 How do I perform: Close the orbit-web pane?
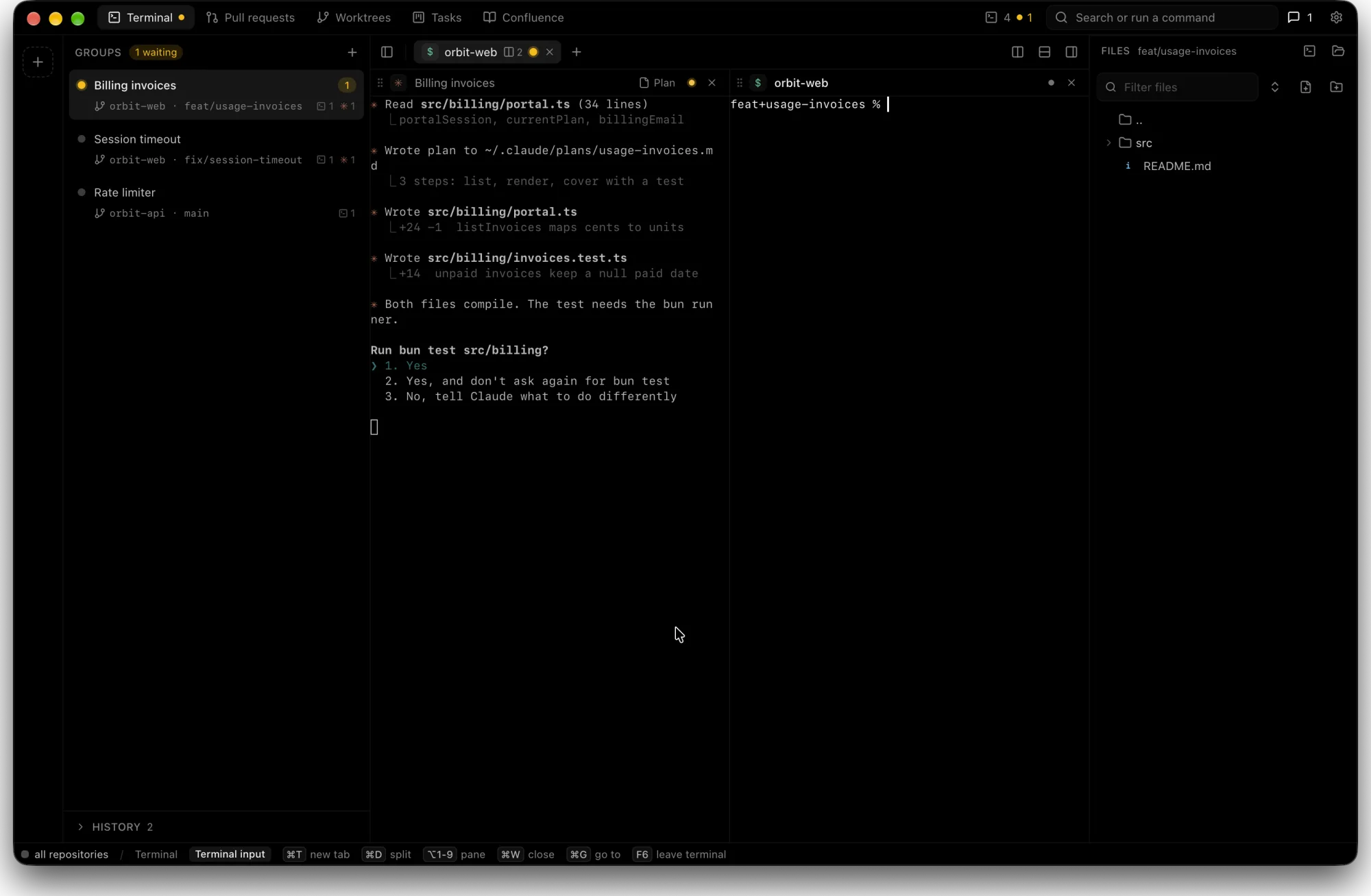(1071, 83)
